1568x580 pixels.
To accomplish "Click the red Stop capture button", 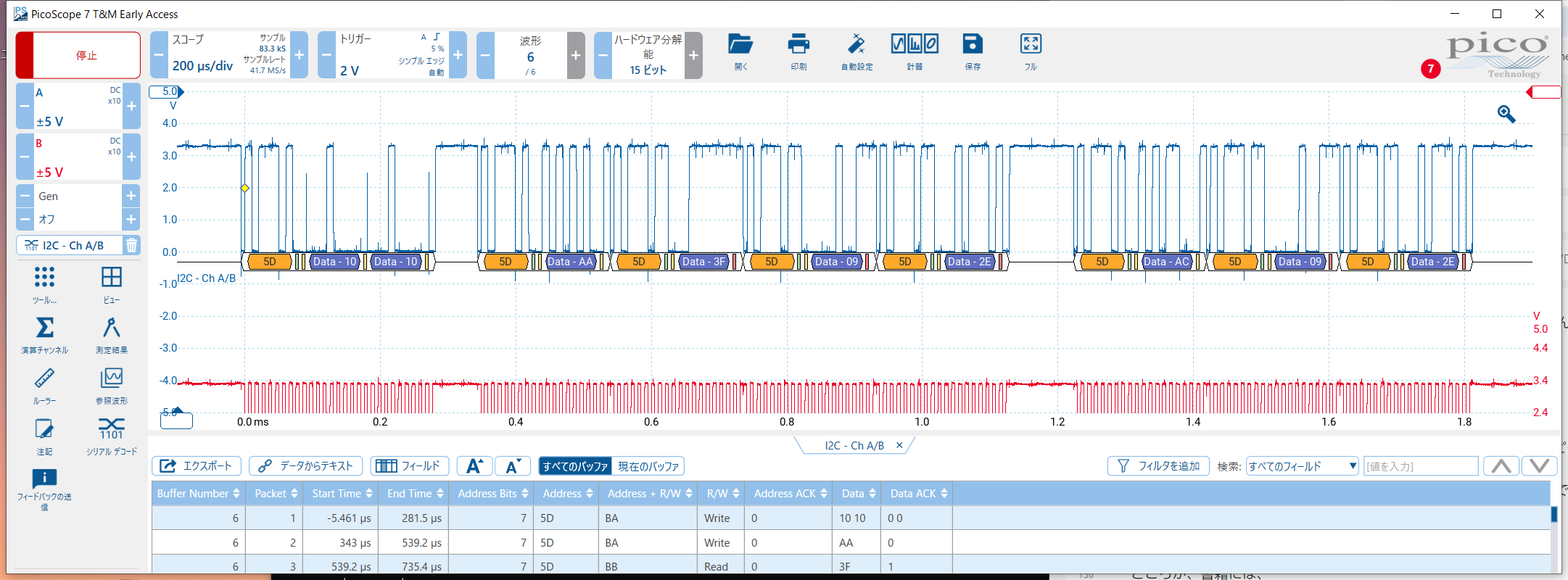I will (x=78, y=55).
